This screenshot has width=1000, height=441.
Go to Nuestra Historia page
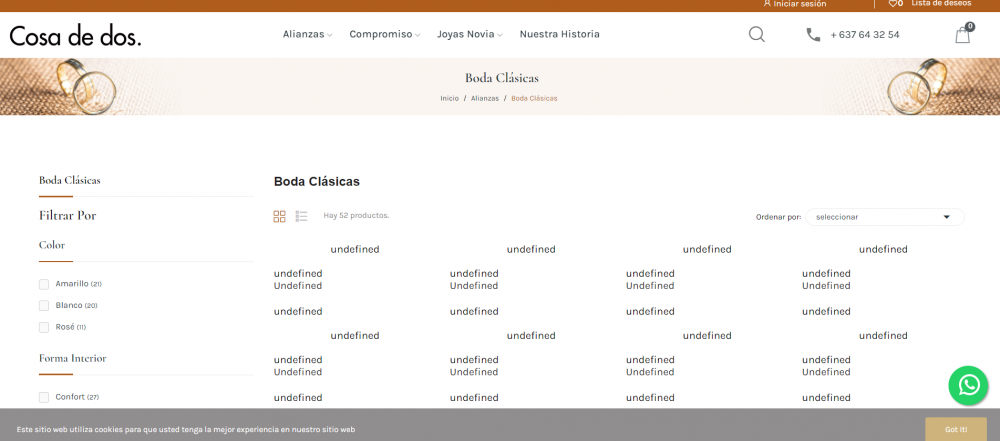[x=559, y=34]
